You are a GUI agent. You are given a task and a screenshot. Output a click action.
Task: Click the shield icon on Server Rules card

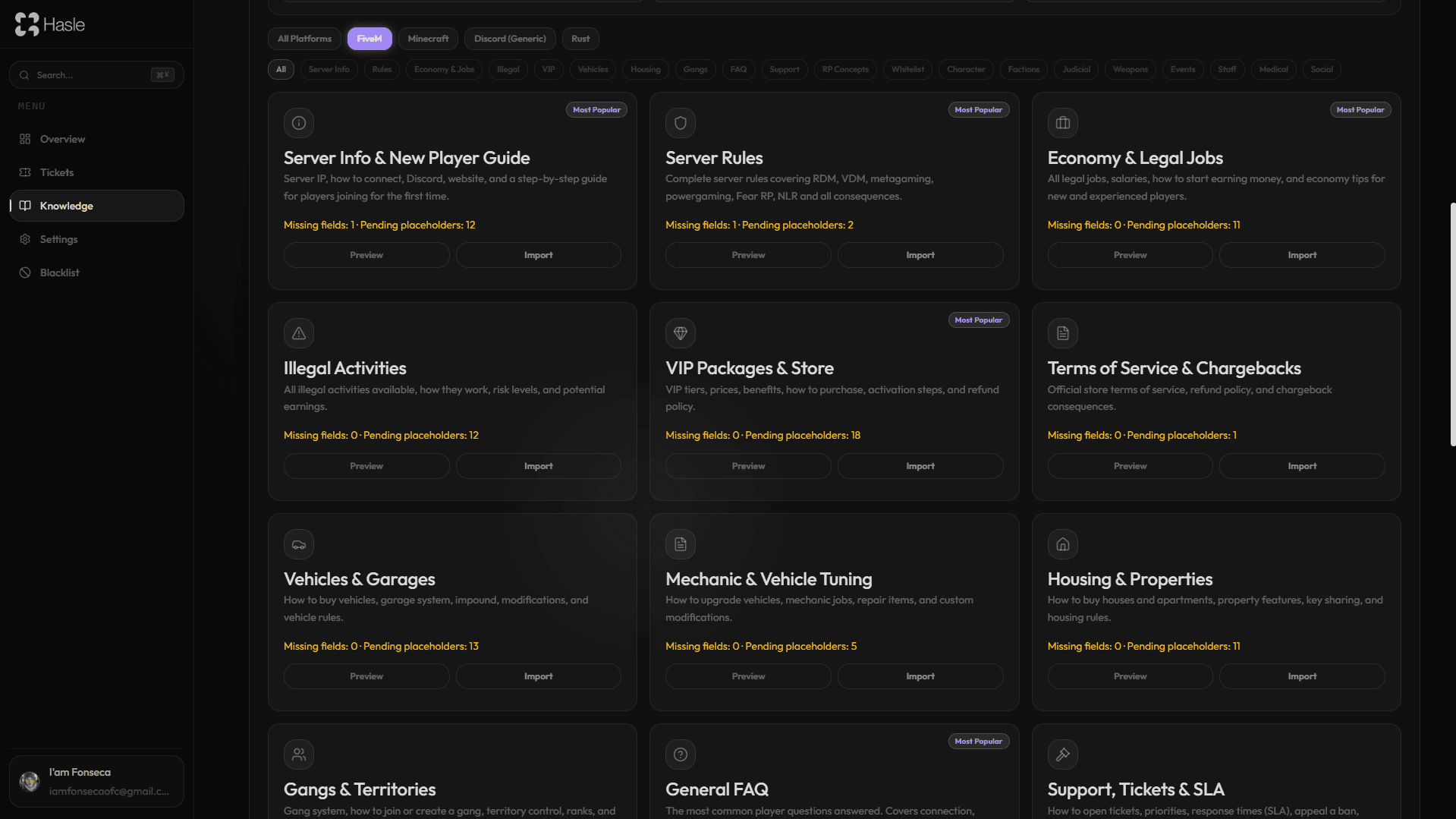point(680,123)
